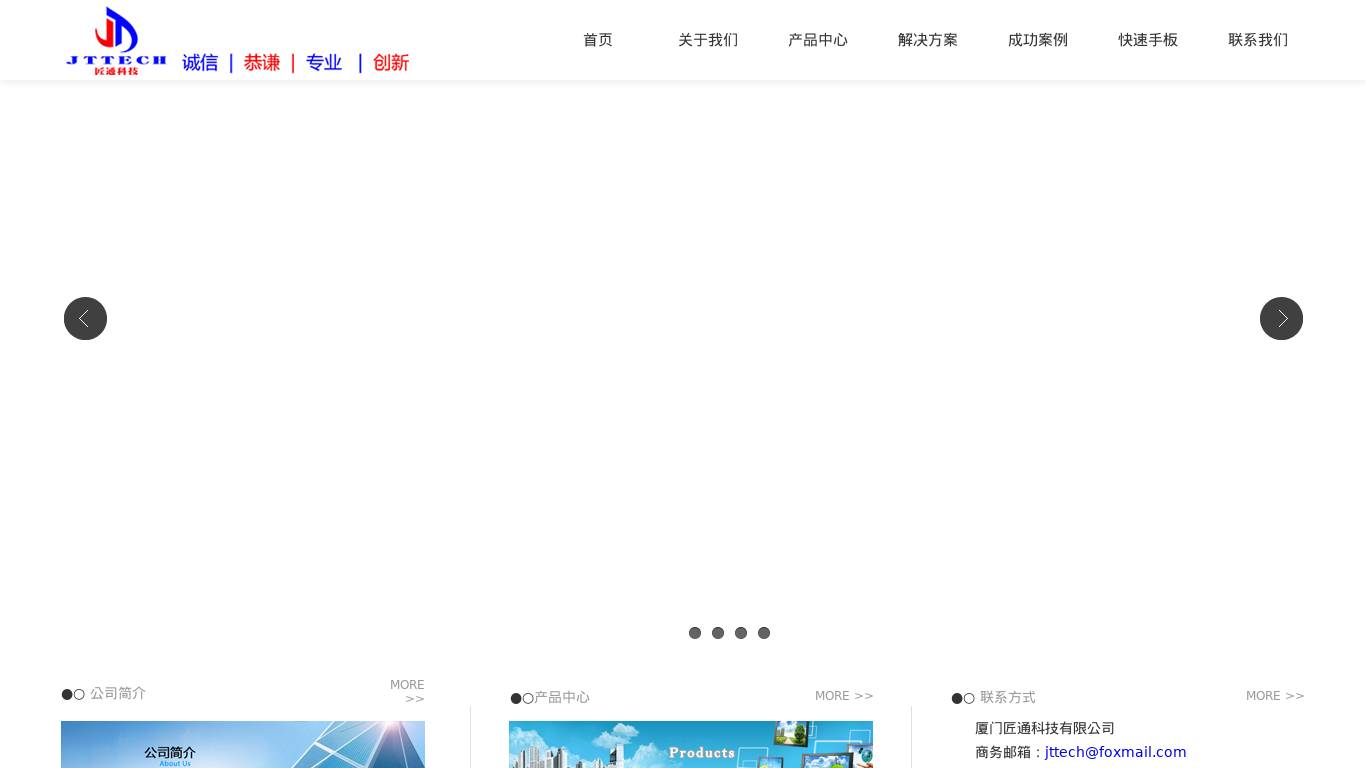
Task: Go to previous carousel slide arrow
Action: coord(85,318)
